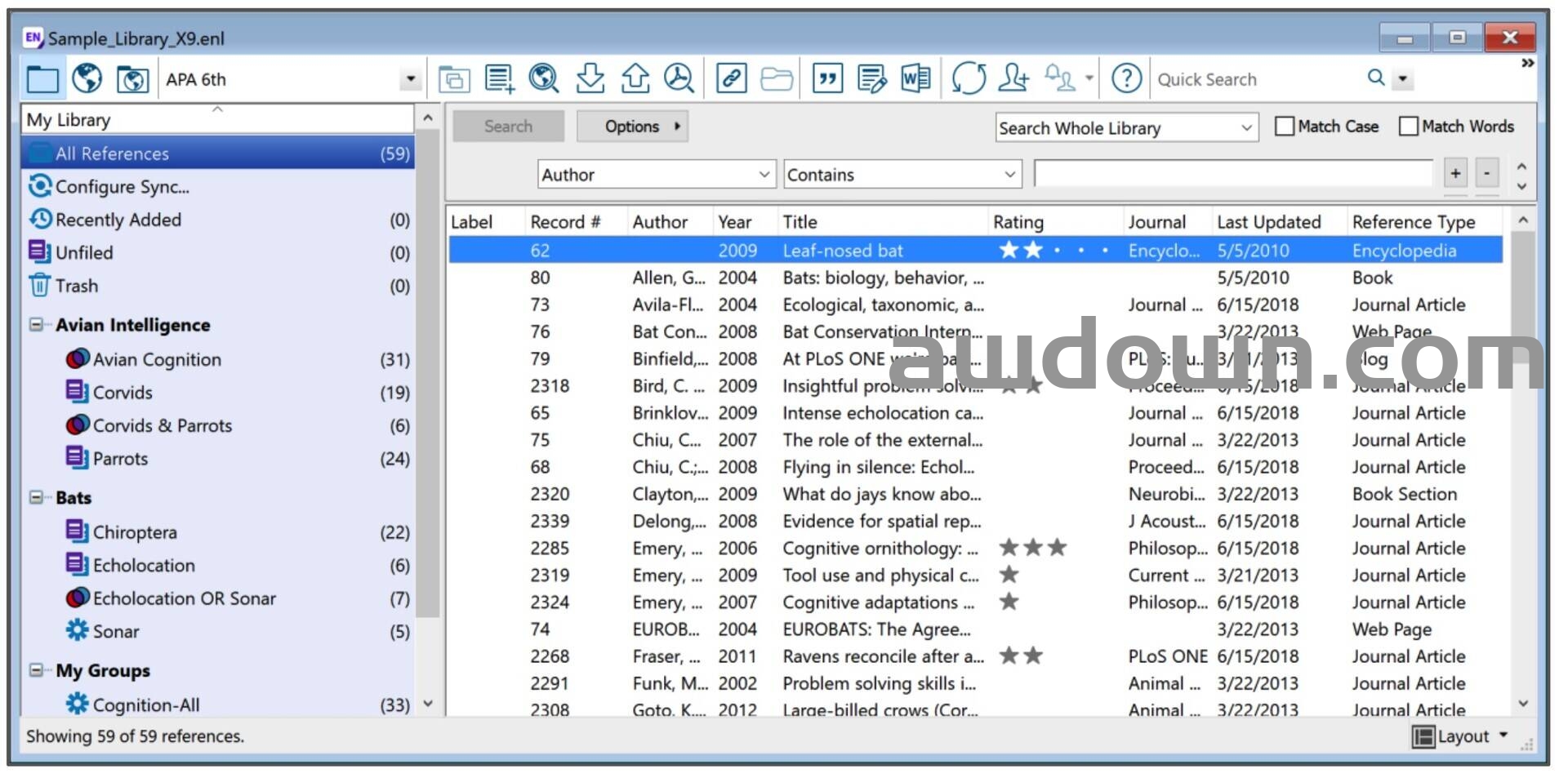Click the Import arrow-down icon
Image resolution: width=1568 pixels, height=778 pixels.
pyautogui.click(x=590, y=79)
